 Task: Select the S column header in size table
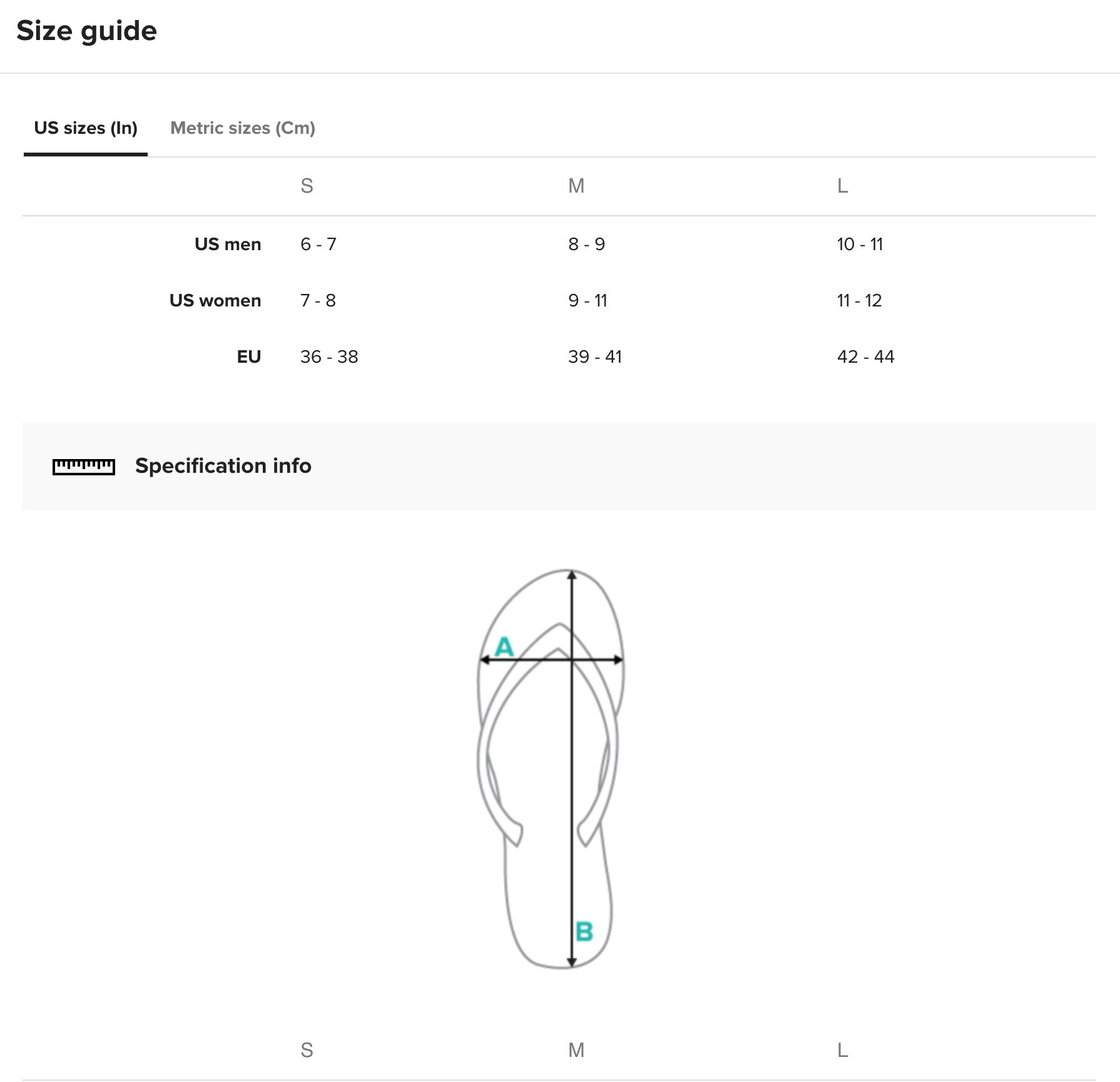[x=307, y=186]
